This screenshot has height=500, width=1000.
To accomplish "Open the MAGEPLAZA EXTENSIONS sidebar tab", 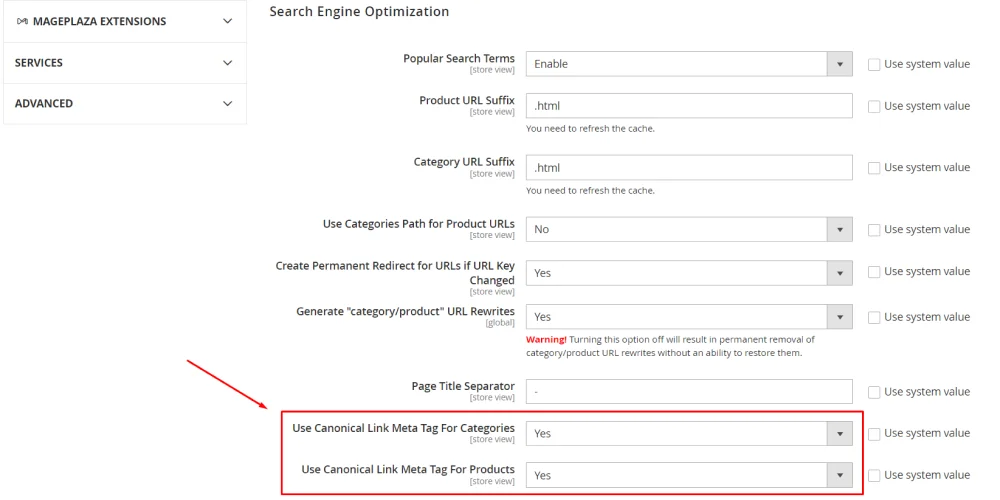I will pos(125,22).
